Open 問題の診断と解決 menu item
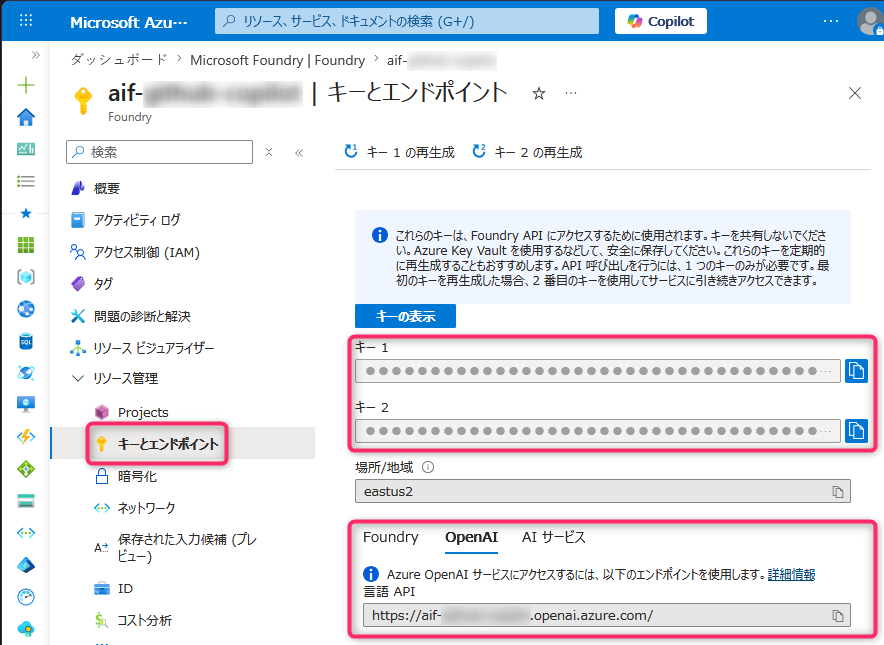Screen dimensions: 884x645 click(142, 316)
